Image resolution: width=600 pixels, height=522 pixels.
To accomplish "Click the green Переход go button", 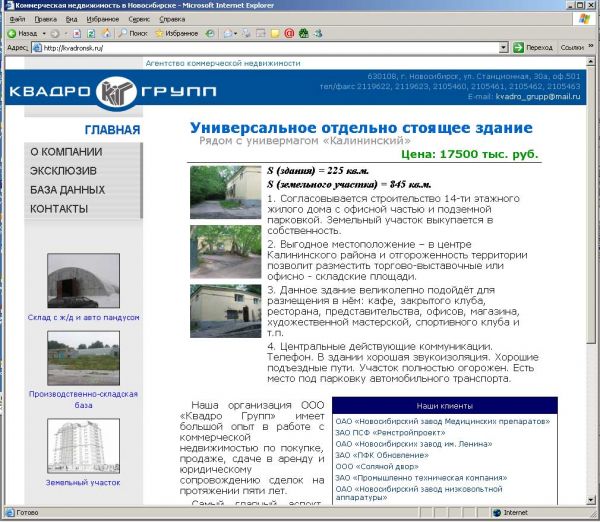I will [533, 48].
